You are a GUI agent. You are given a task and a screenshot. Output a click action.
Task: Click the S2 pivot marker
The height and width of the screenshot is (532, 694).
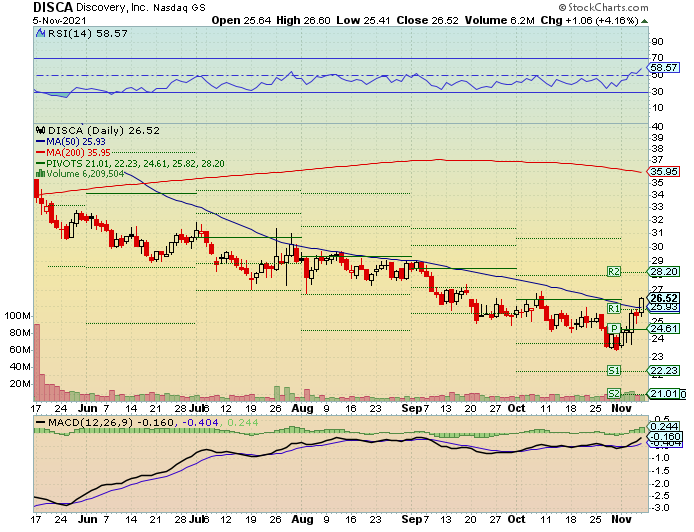613,393
